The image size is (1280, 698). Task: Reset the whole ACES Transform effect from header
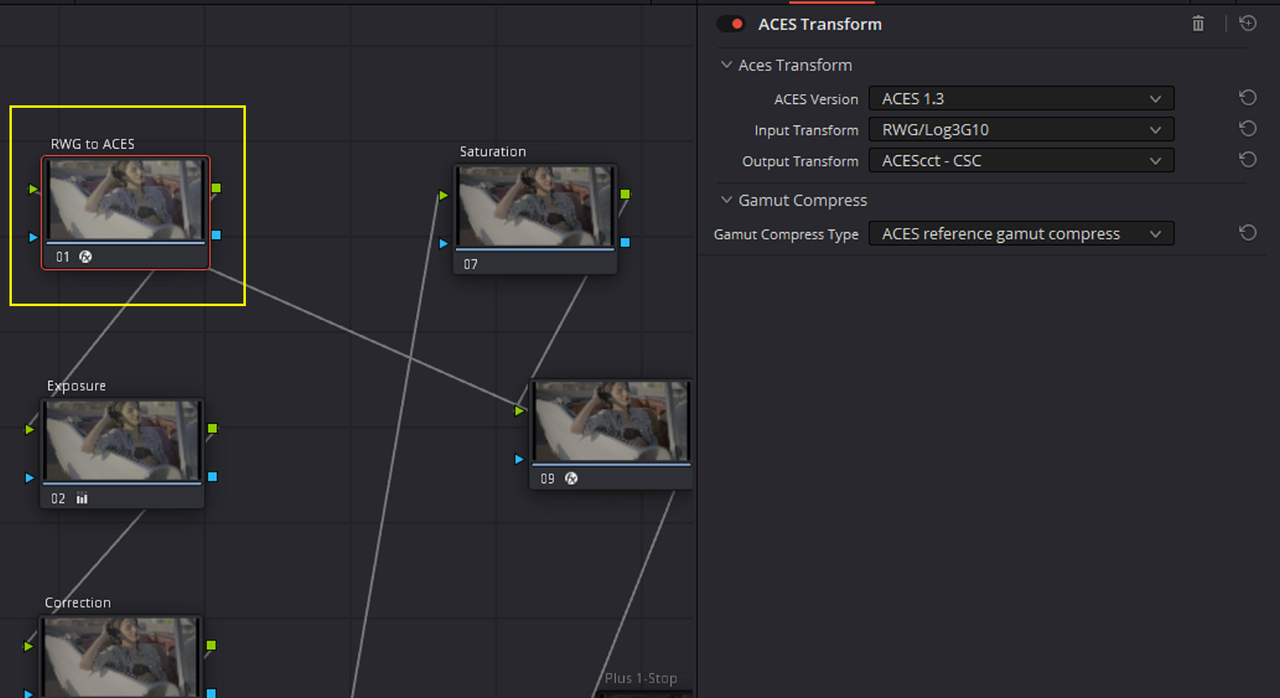[1248, 23]
